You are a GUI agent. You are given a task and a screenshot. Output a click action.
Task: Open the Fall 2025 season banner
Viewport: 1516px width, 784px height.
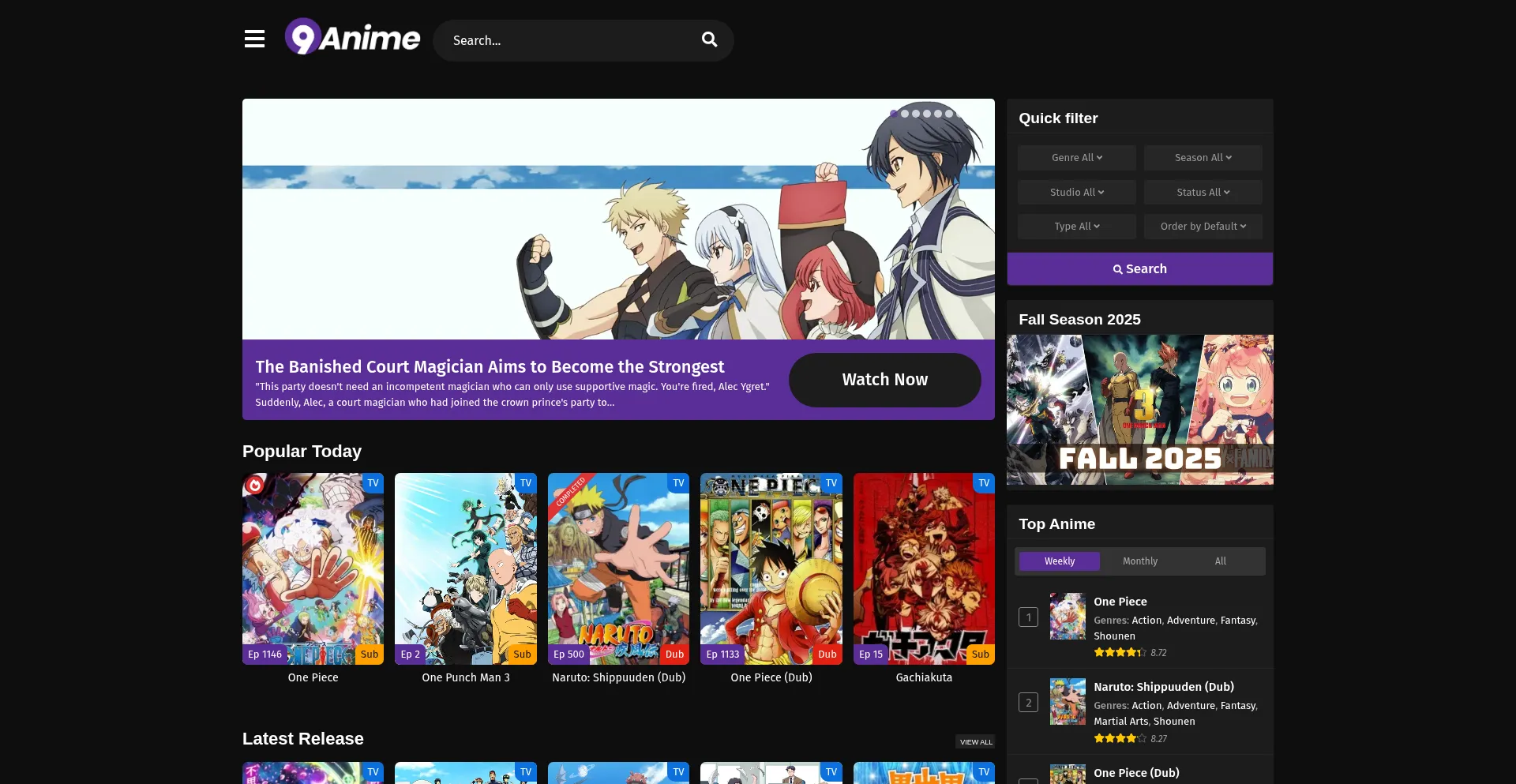coord(1139,410)
